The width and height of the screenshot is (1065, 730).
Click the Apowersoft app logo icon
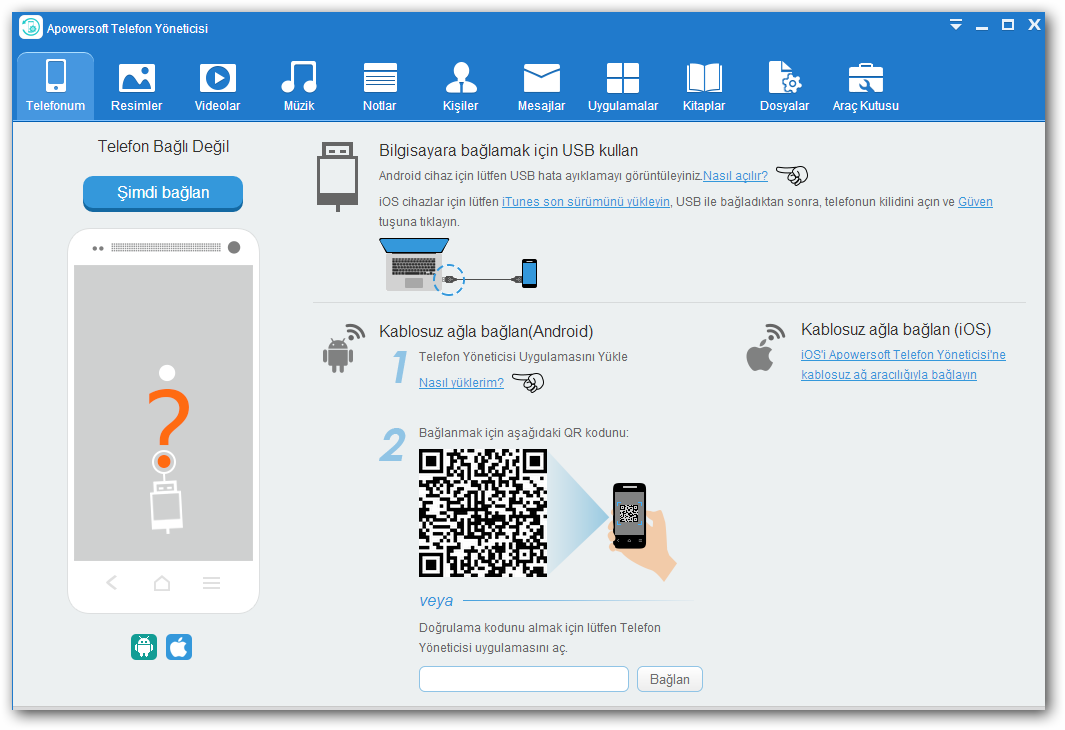coord(31,27)
